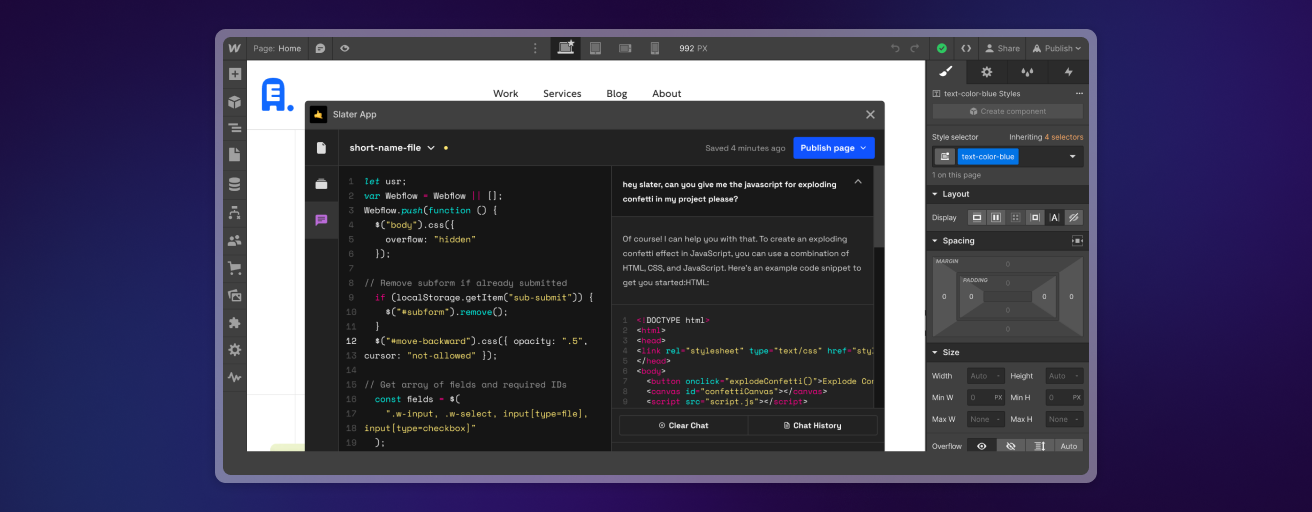The height and width of the screenshot is (512, 1312).
Task: Click the Undo arrow
Action: tap(896, 48)
